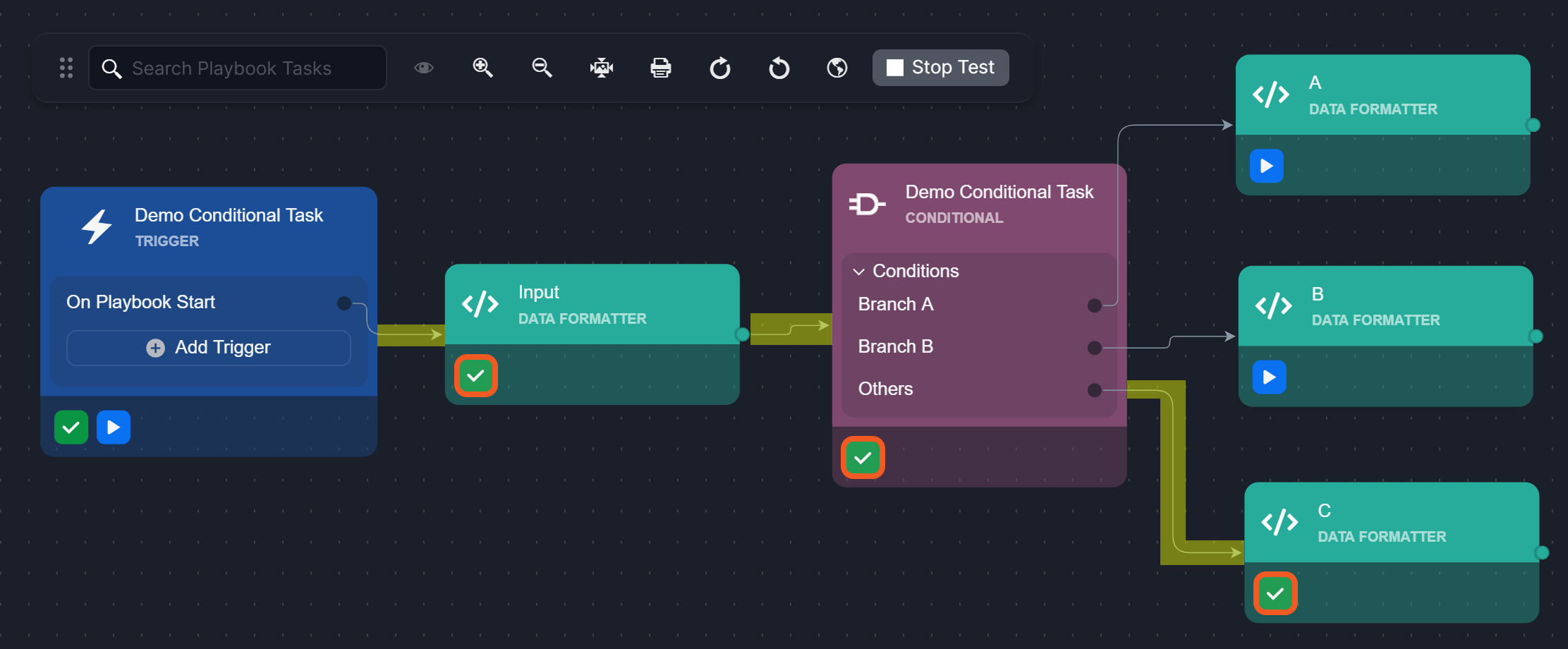The image size is (1568, 649).
Task: Collapse the Conditions section chevron
Action: point(858,272)
